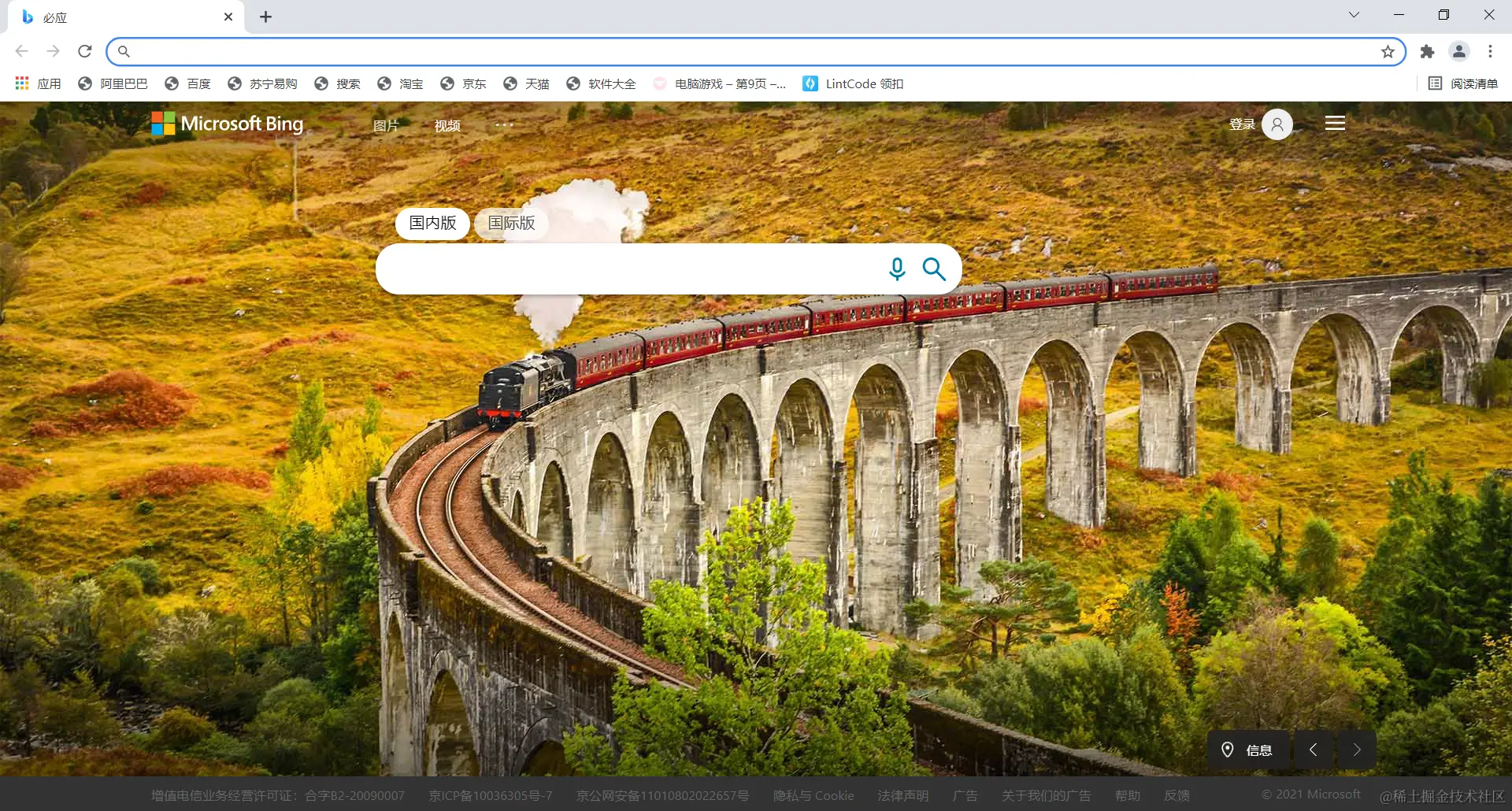
Task: Open the 增值电信业务经营许可证 footer link
Action: coord(278,795)
